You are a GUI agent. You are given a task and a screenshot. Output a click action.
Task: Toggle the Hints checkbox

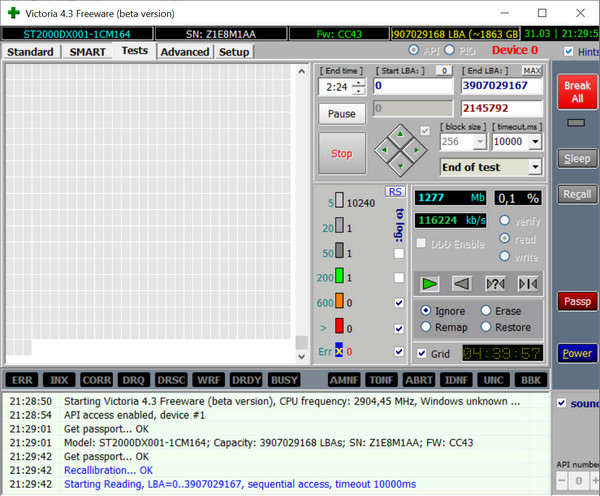569,51
